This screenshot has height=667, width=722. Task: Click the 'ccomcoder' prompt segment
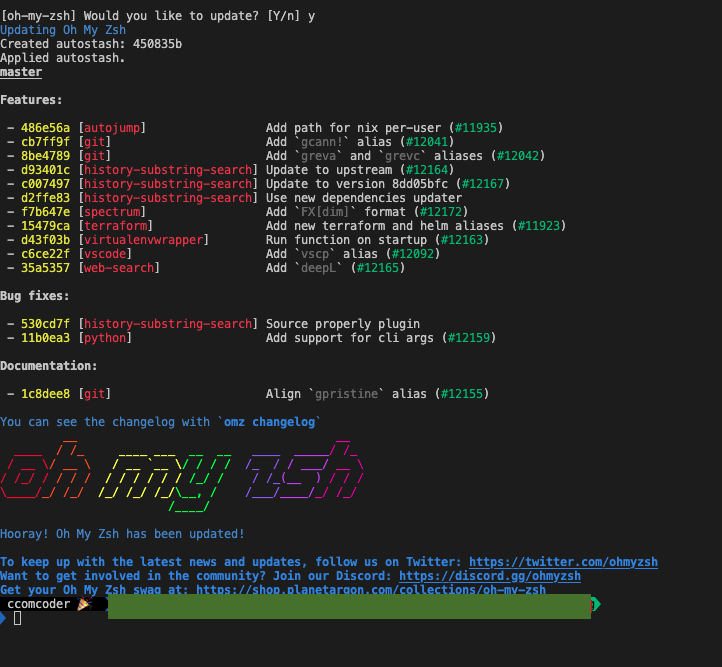[39, 604]
